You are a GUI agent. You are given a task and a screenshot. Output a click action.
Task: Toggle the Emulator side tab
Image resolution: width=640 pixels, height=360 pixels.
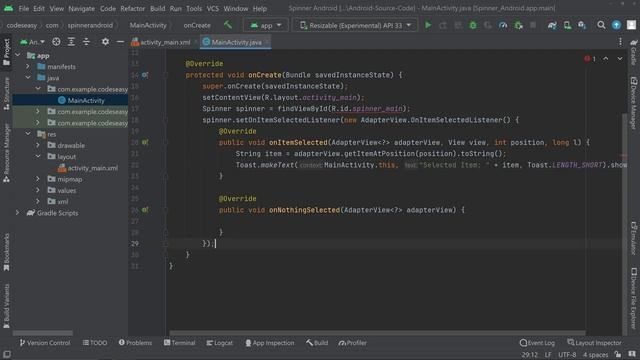click(633, 238)
